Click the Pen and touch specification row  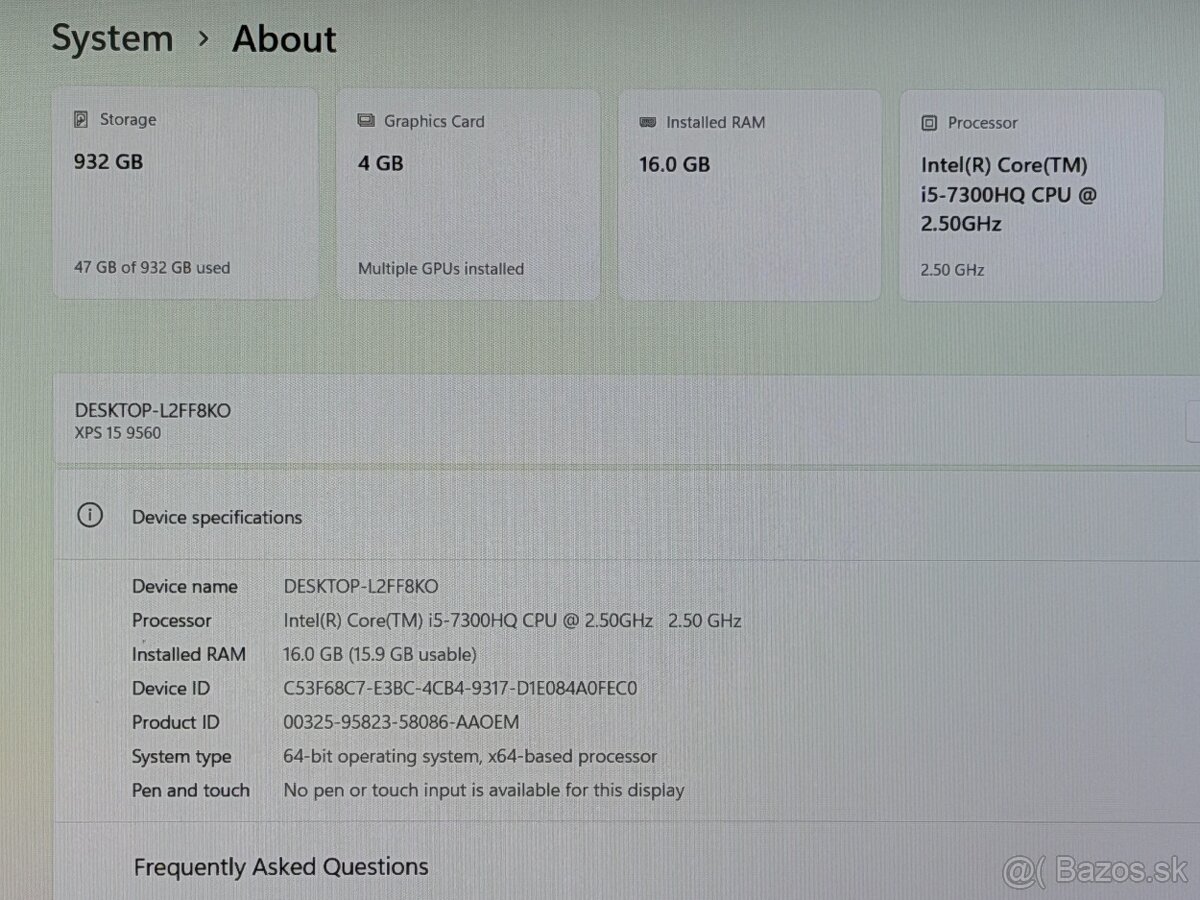[x=400, y=790]
